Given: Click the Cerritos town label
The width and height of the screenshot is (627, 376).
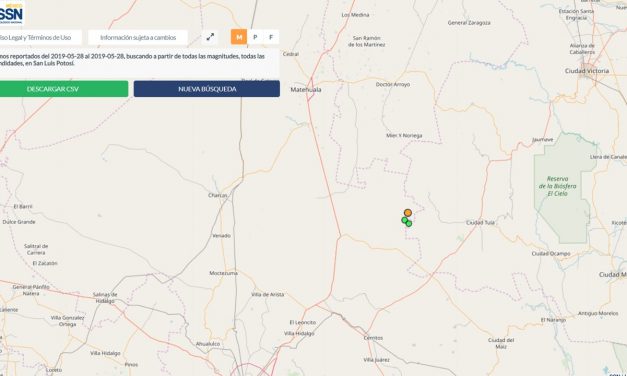Looking at the screenshot, I should click(373, 338).
